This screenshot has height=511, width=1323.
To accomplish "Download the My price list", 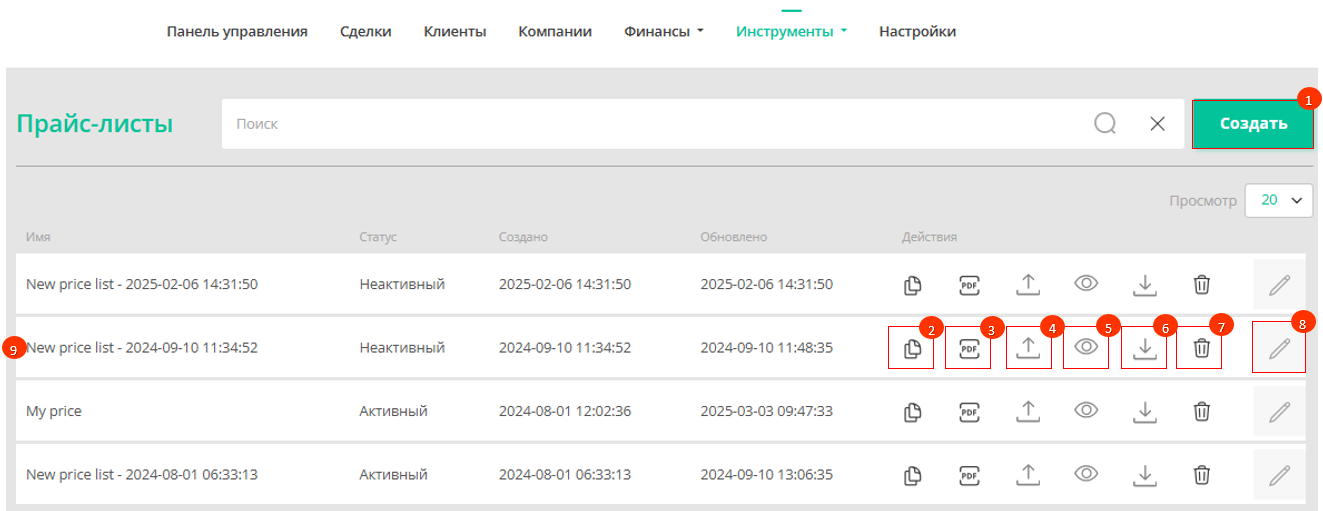I will [x=1145, y=412].
